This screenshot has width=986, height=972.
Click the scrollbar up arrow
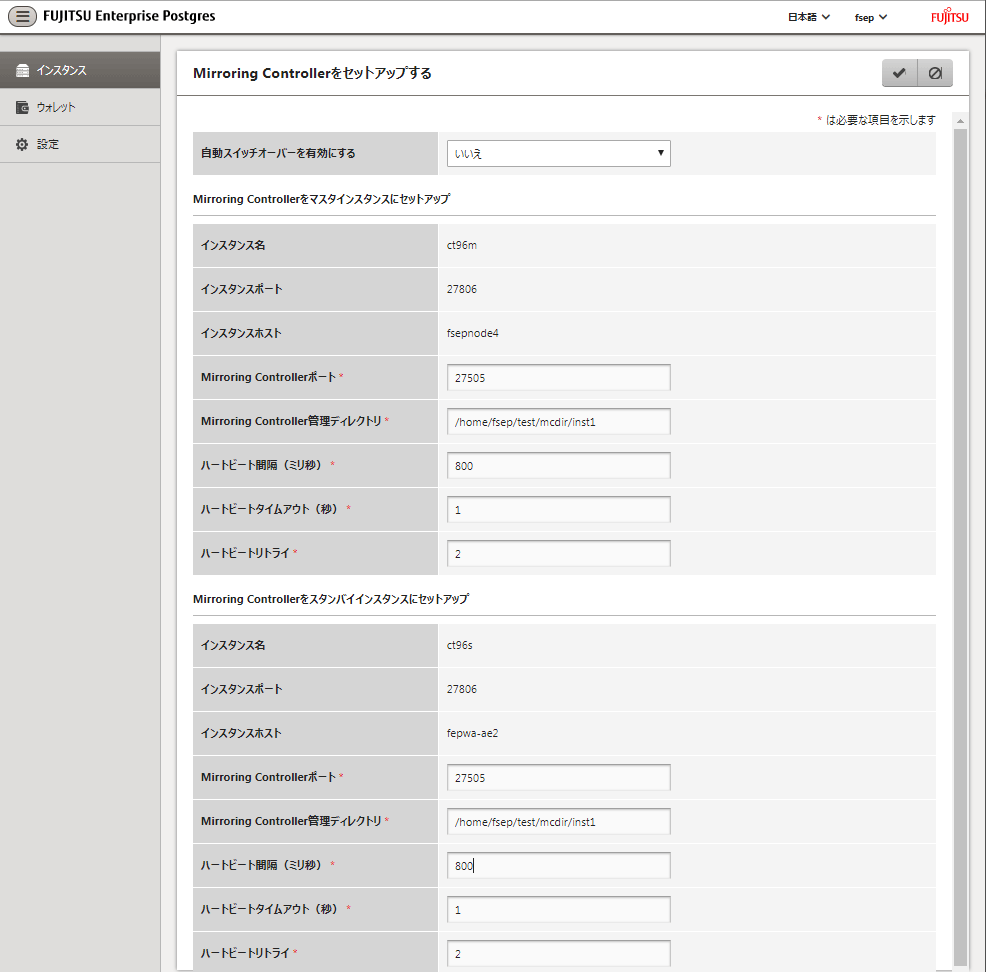[960, 121]
